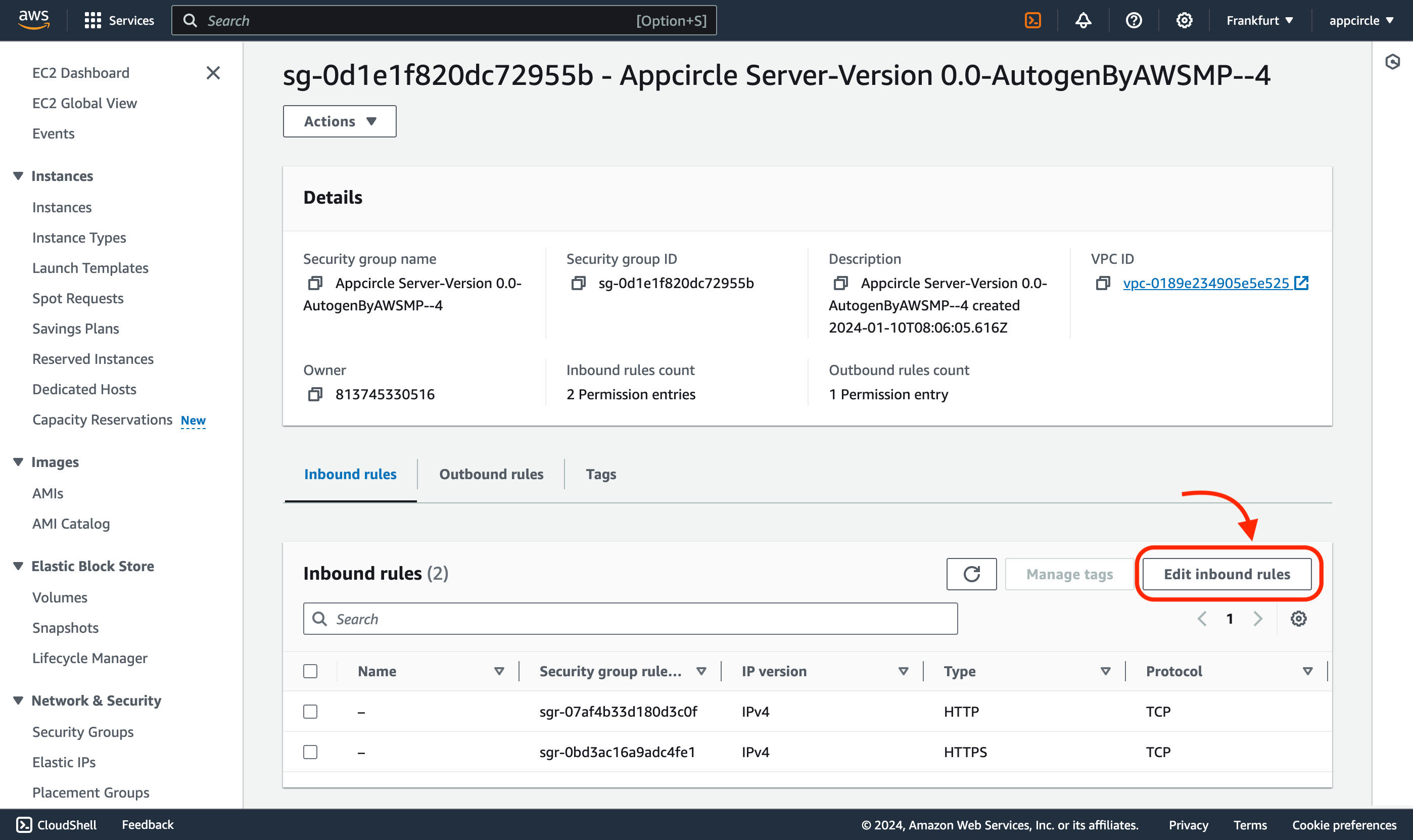
Task: Open the Actions dropdown
Action: click(340, 121)
